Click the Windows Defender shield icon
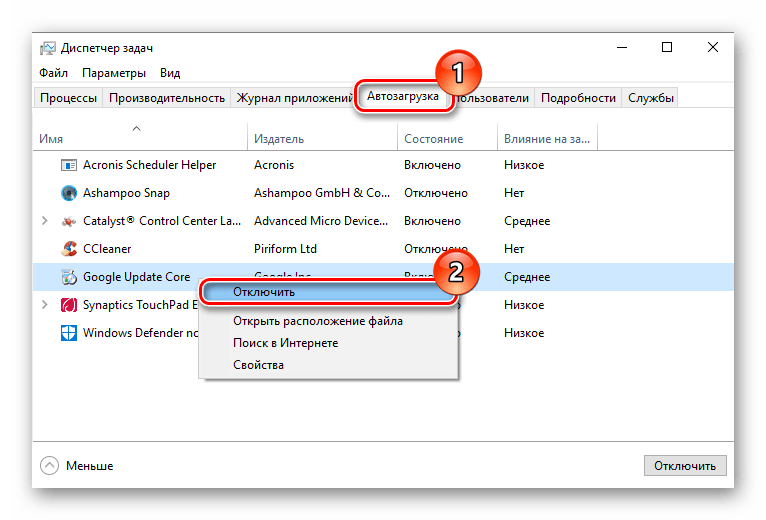The image size is (766, 520). coord(69,333)
